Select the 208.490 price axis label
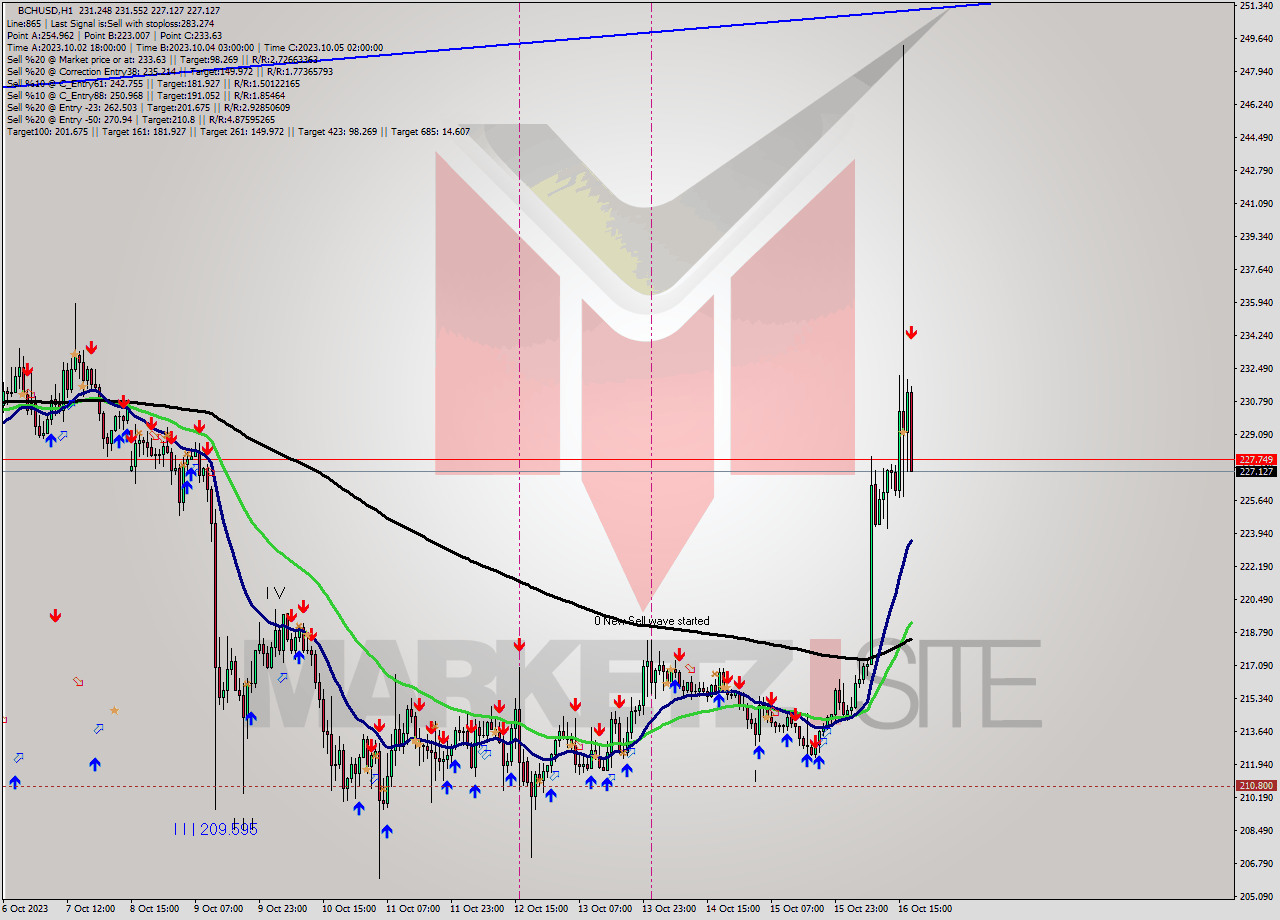1280x920 pixels. coord(1255,830)
